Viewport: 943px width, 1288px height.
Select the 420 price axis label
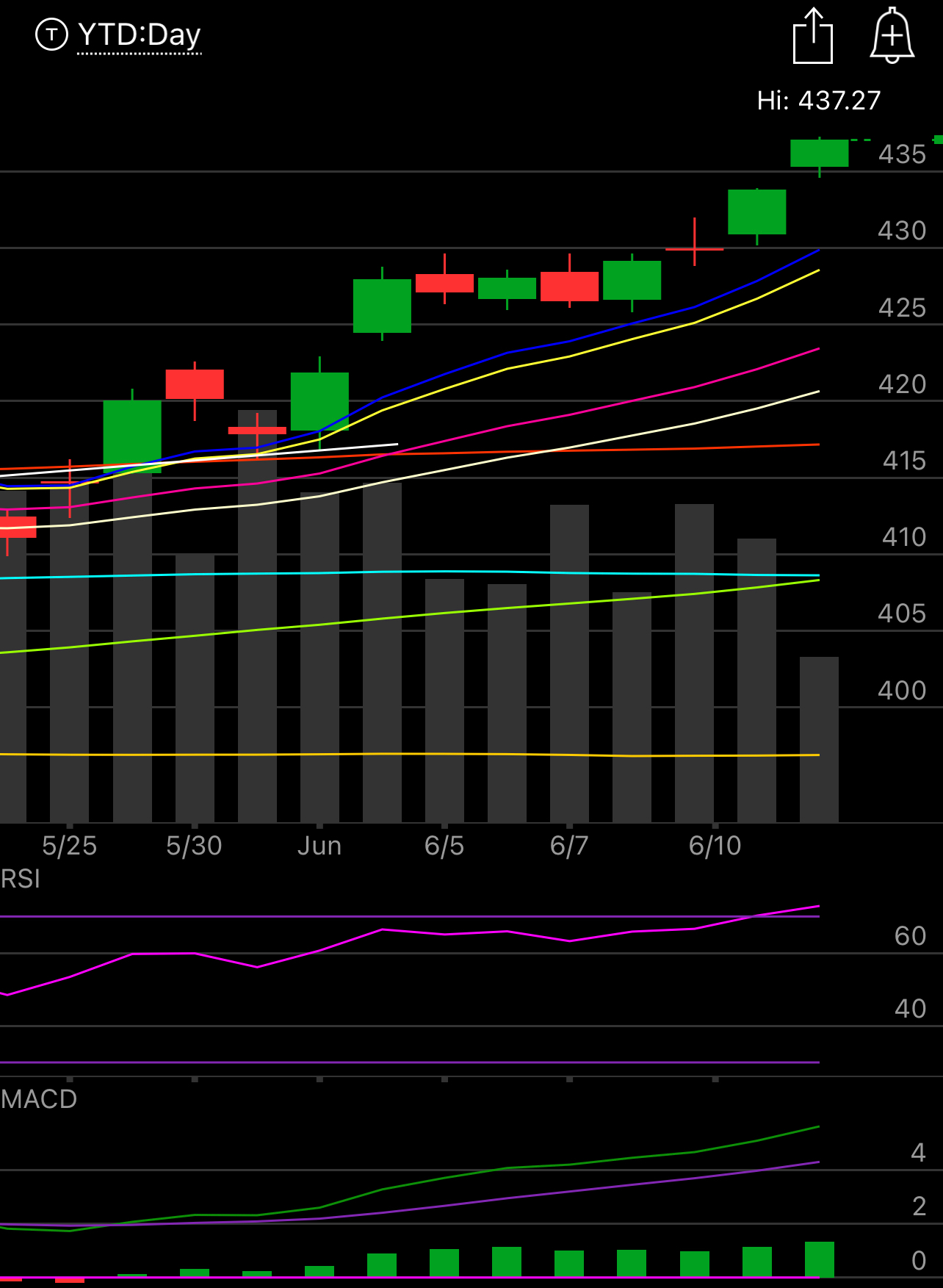click(x=902, y=384)
